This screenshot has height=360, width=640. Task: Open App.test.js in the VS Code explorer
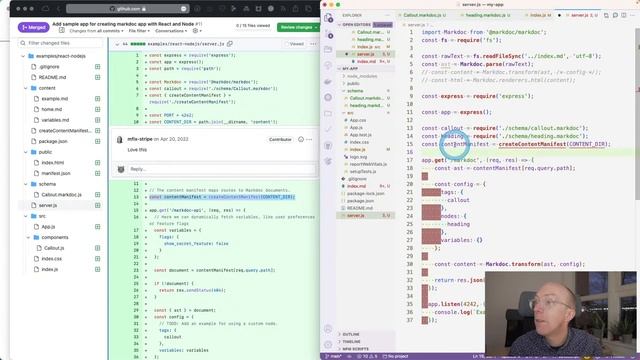[360, 135]
